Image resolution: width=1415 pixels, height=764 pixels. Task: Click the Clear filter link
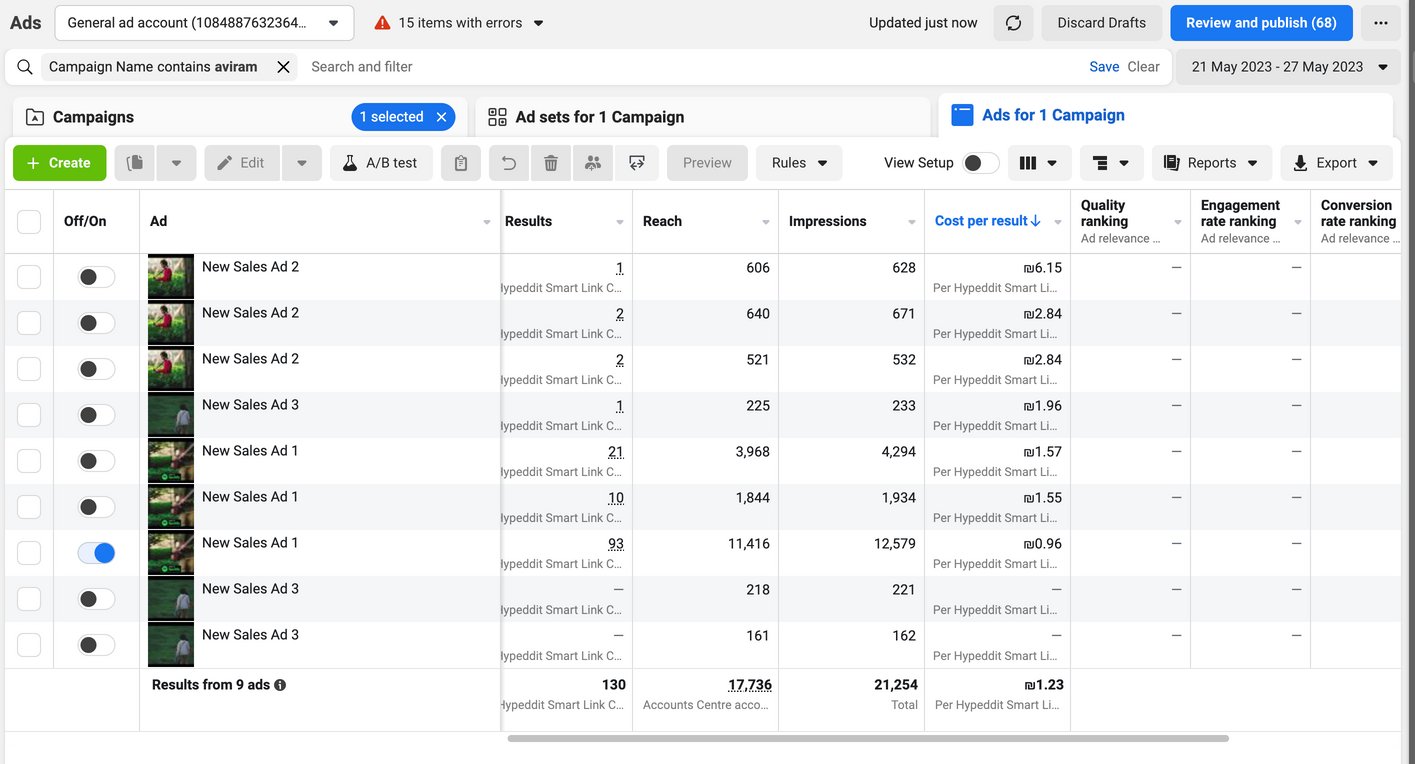(x=1143, y=67)
